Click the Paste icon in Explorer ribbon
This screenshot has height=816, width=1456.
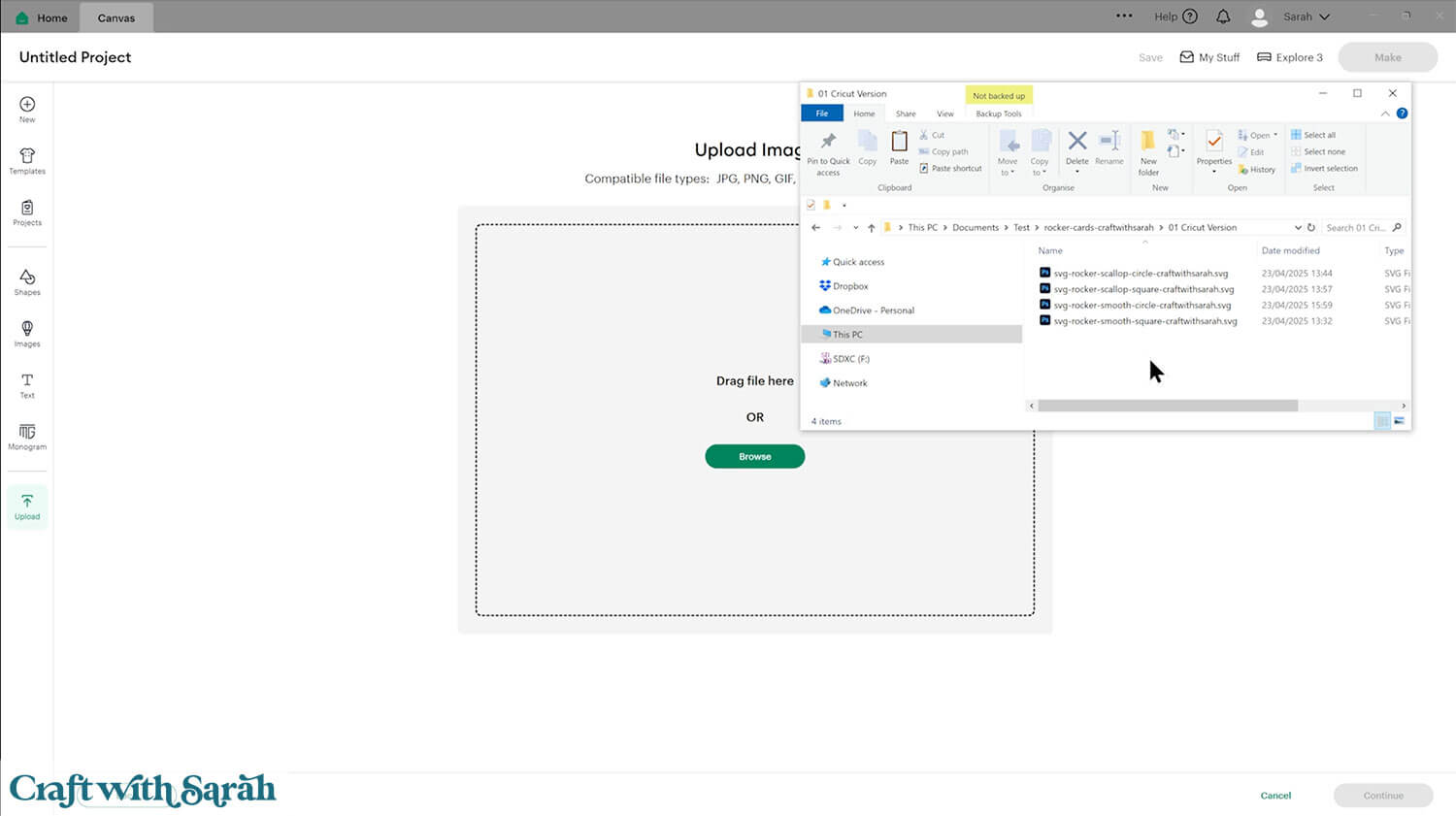[900, 147]
